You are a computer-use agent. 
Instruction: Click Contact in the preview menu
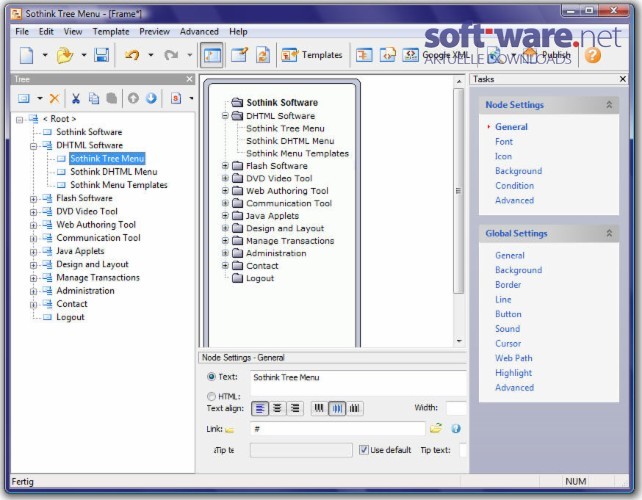click(x=262, y=266)
